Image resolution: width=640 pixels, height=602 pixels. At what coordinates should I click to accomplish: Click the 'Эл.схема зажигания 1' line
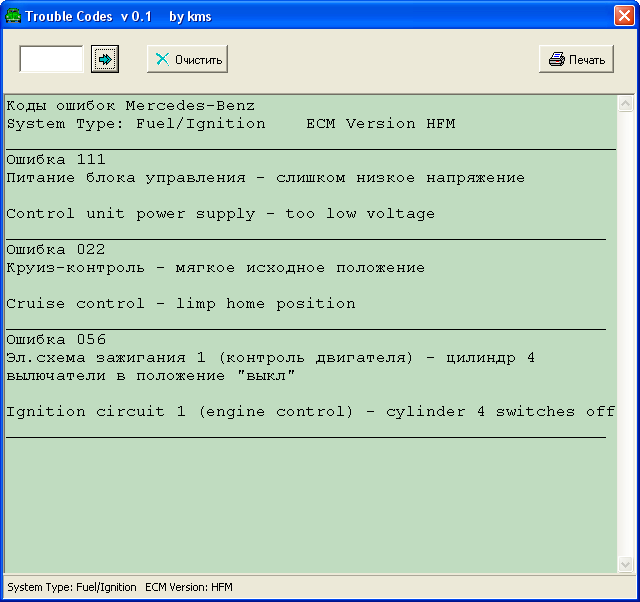[270, 358]
